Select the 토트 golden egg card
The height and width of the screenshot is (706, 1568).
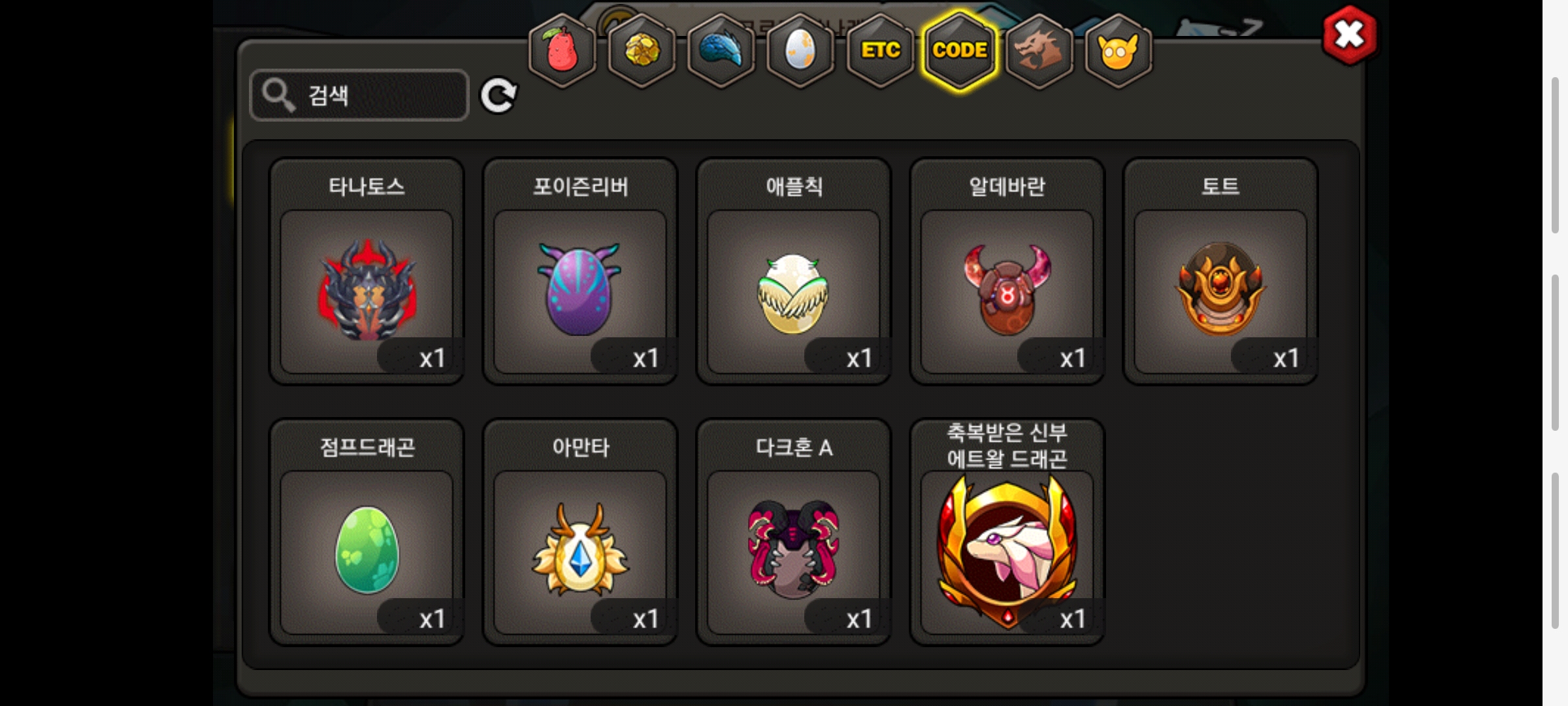tap(1220, 271)
